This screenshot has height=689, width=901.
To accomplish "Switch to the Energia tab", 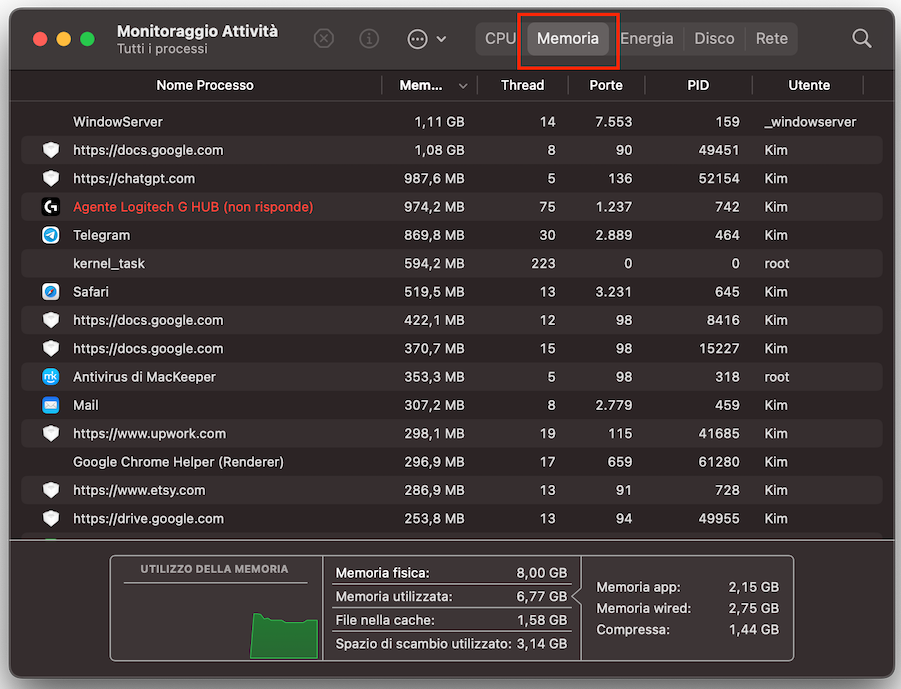I will click(x=646, y=39).
